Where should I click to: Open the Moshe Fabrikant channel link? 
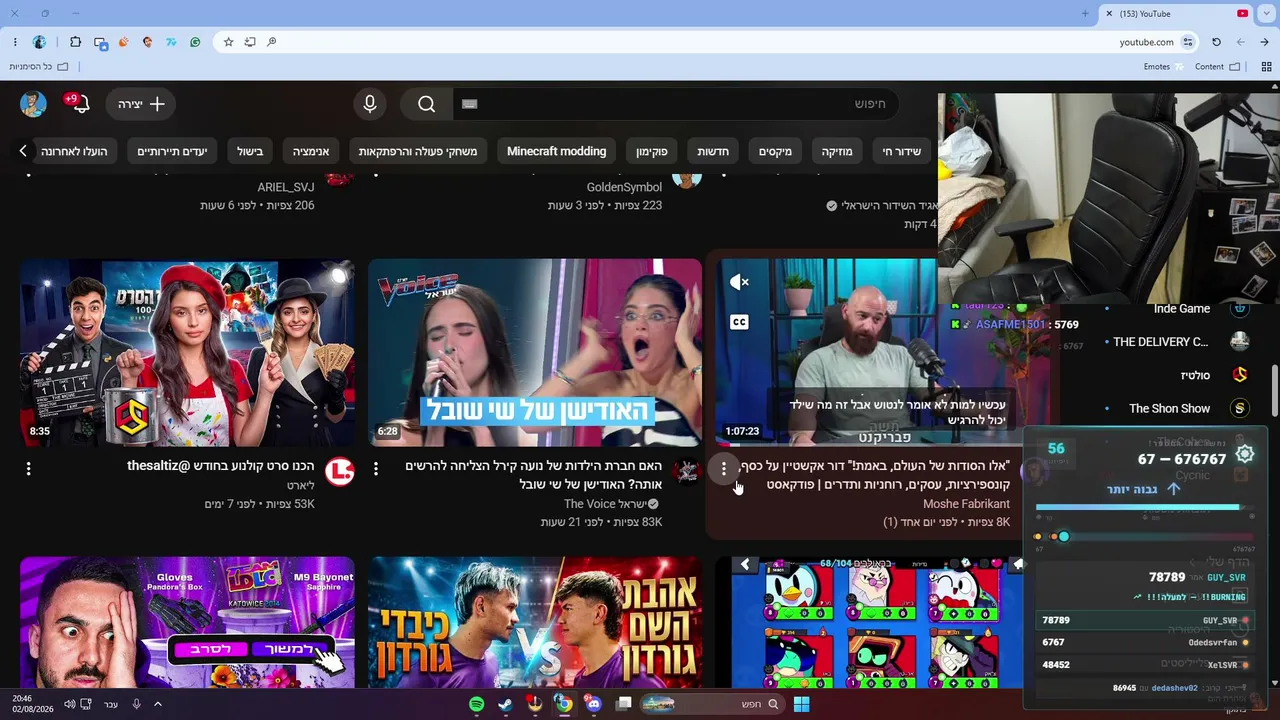pos(966,504)
